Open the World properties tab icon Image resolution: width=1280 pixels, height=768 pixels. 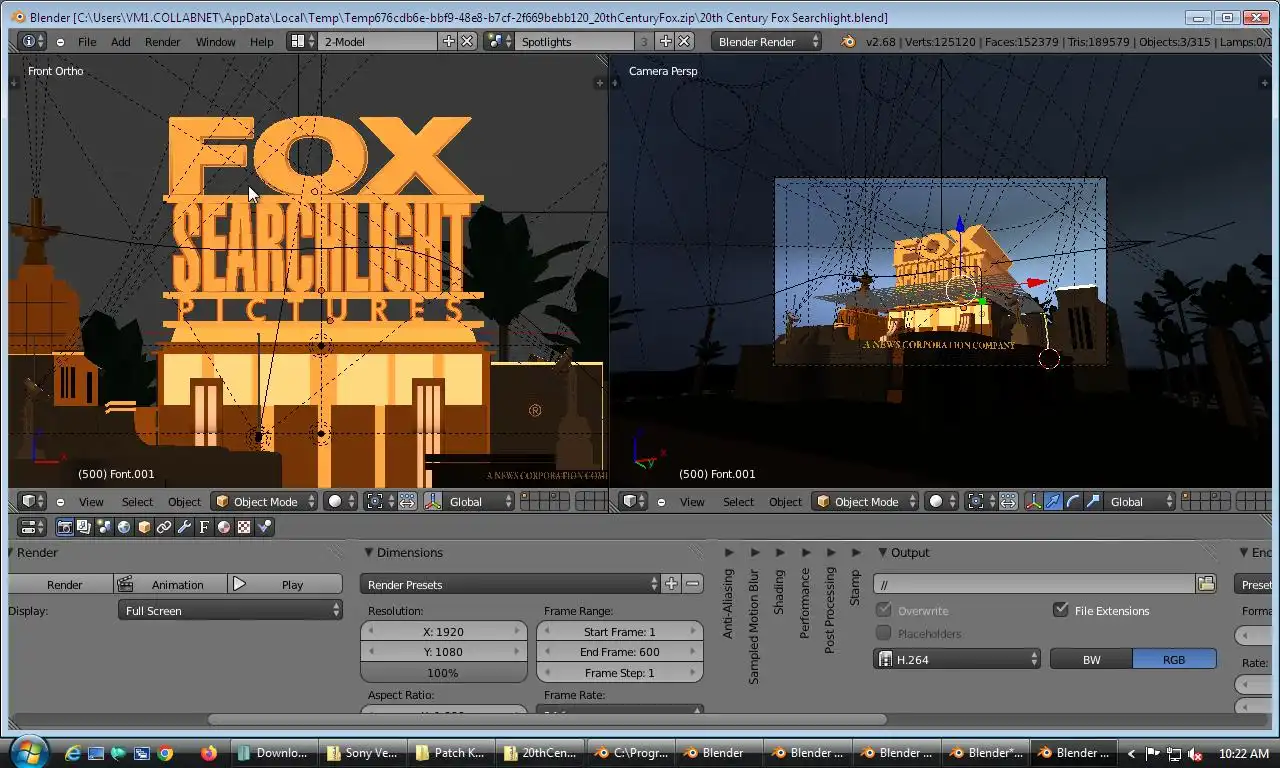click(124, 527)
